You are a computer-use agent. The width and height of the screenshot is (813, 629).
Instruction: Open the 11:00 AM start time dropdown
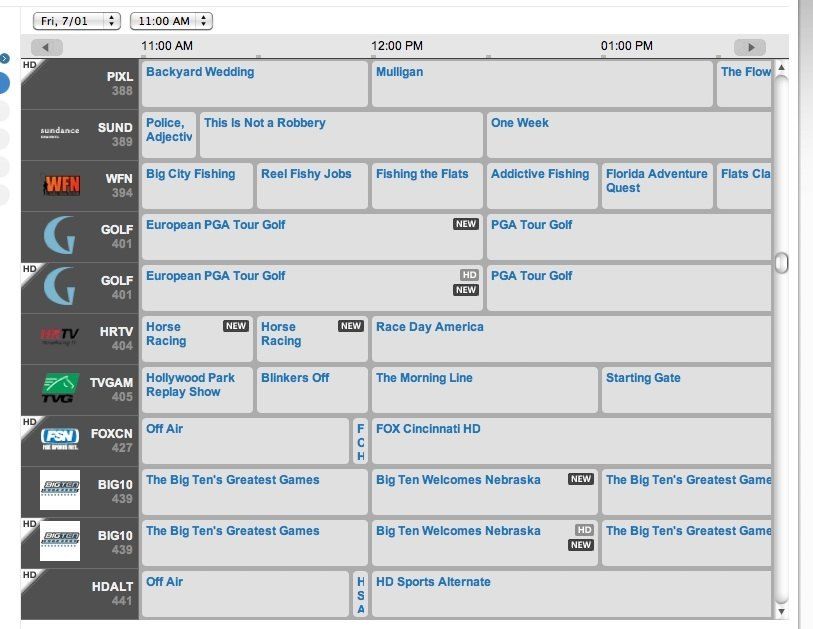(171, 20)
